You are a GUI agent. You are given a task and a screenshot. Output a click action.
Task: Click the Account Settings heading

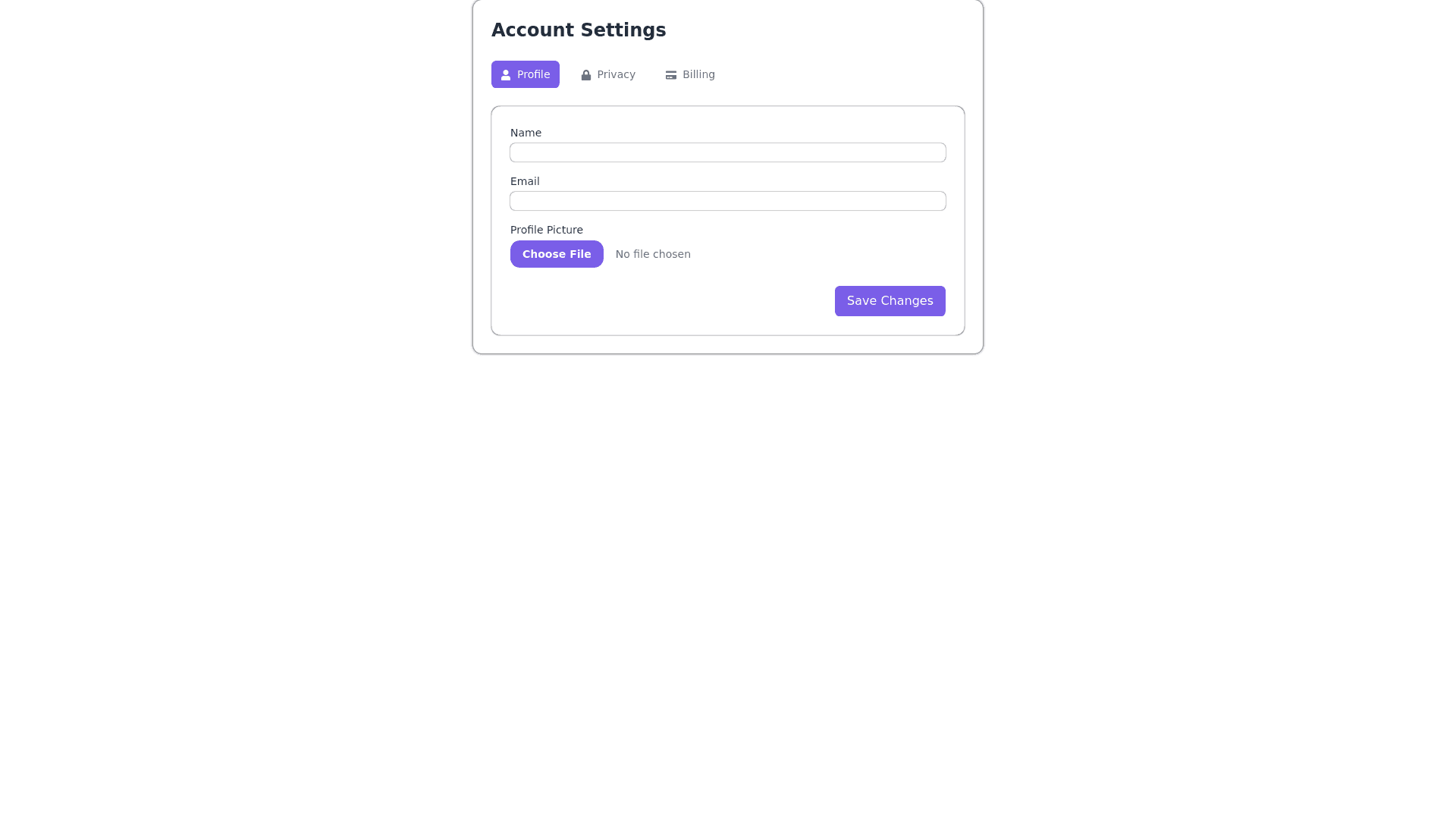[x=579, y=30]
